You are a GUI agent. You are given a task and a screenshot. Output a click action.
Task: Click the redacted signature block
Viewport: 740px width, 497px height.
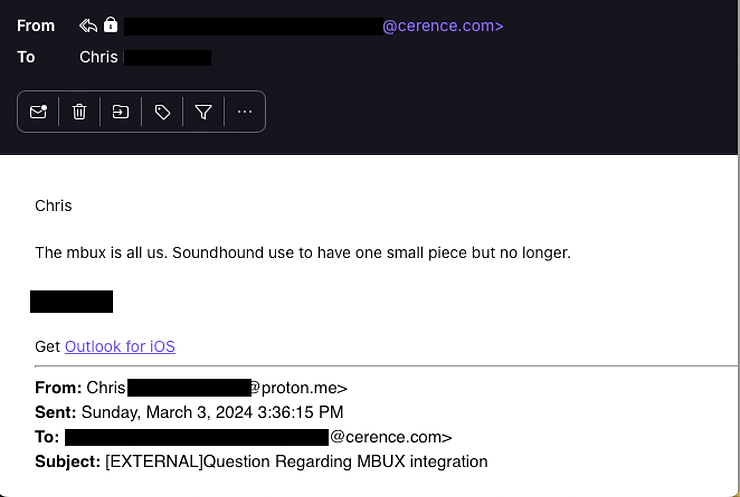click(x=71, y=301)
